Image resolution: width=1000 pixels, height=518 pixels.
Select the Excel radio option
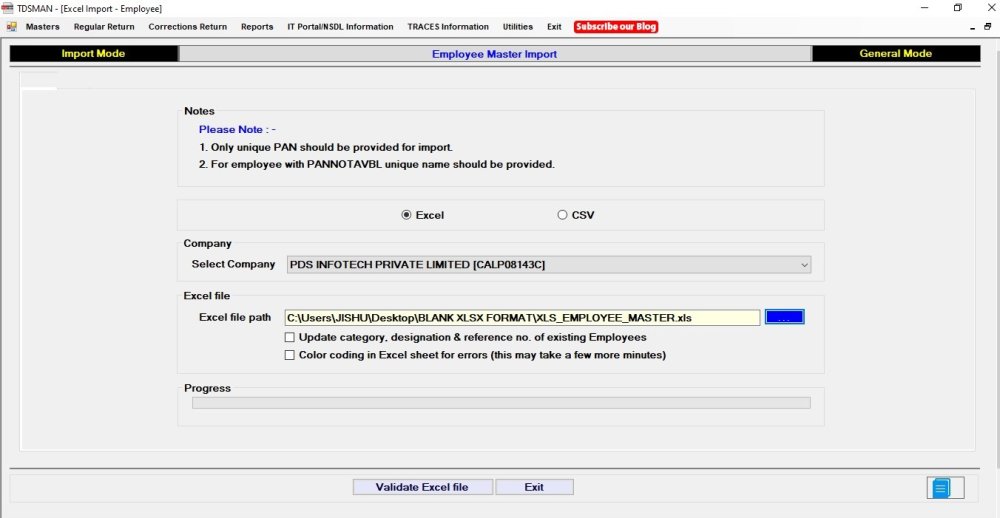(406, 215)
